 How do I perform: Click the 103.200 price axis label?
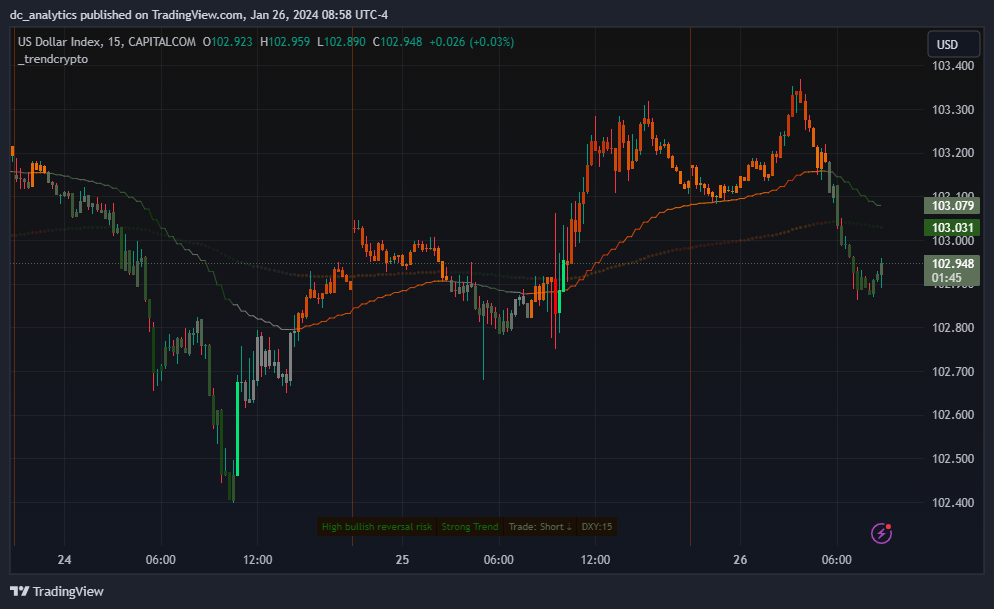pyautogui.click(x=953, y=153)
